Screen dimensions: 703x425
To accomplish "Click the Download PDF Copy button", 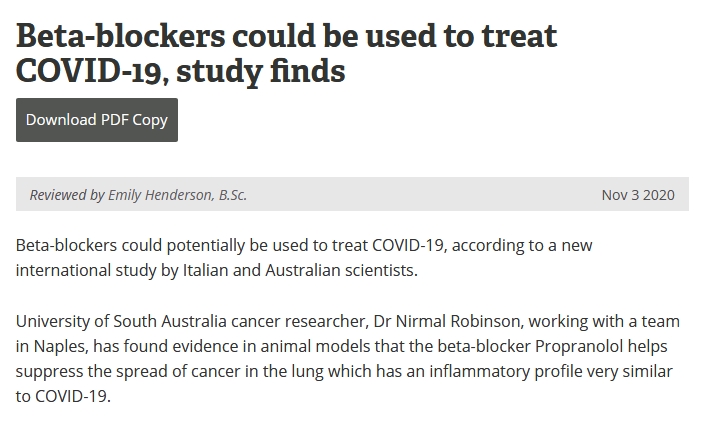I will tap(97, 120).
